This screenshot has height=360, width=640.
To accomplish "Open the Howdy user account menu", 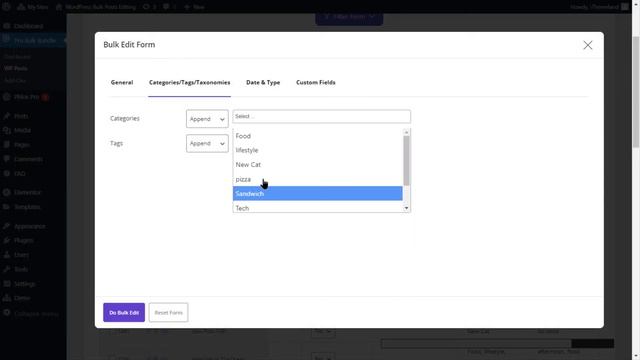I will coord(599,7).
